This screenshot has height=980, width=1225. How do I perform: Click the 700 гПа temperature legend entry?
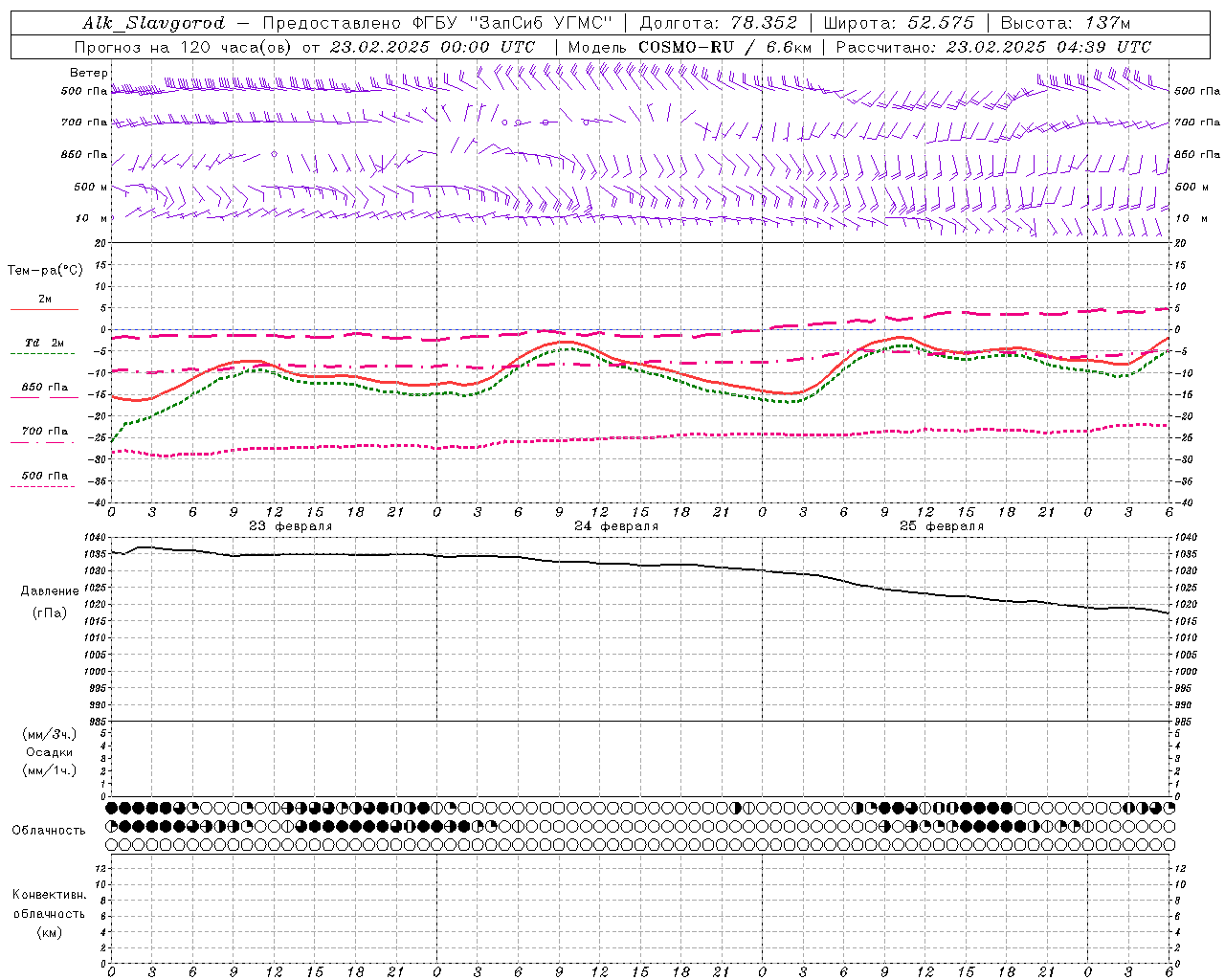(45, 432)
